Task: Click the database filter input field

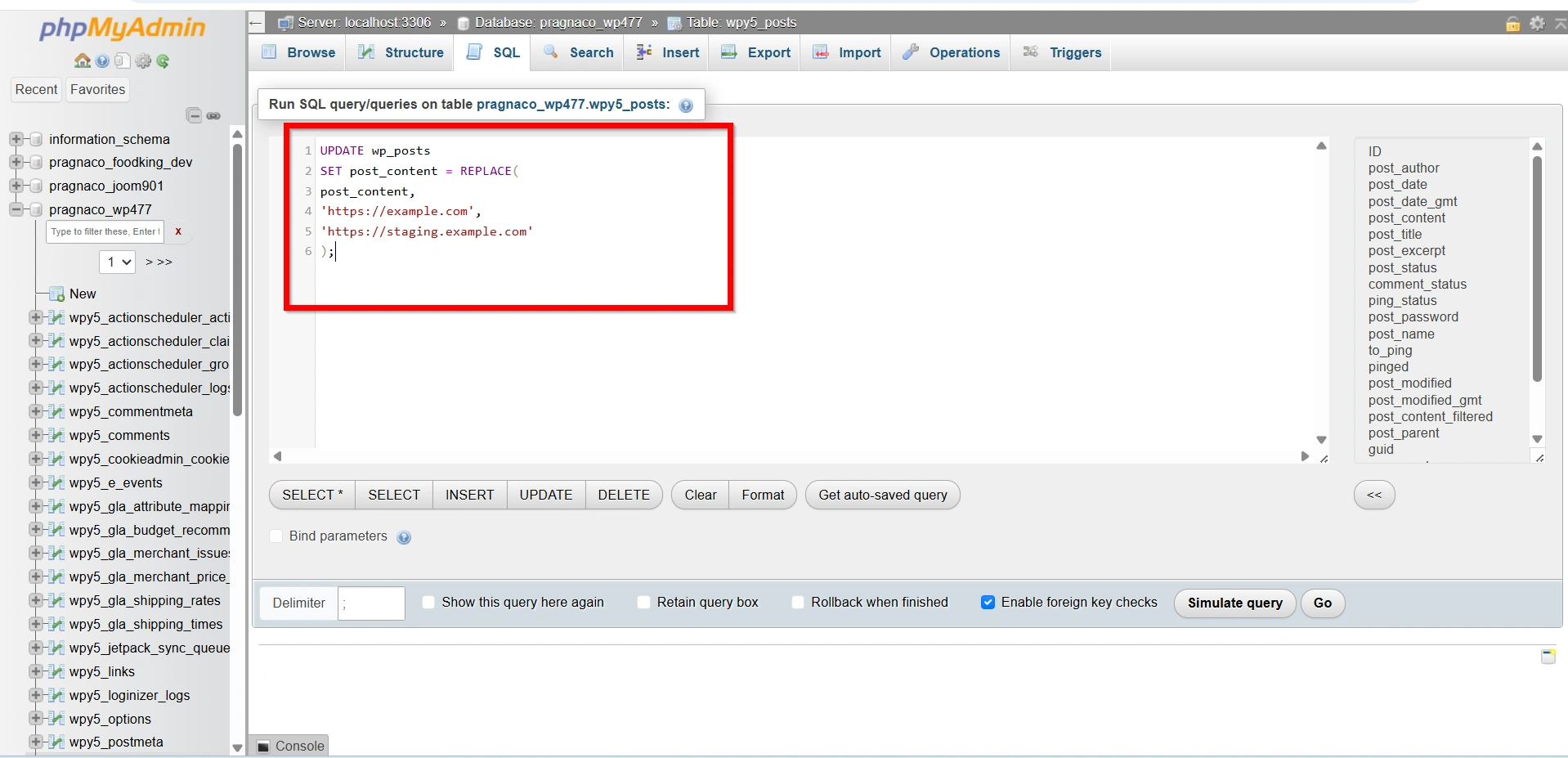Action: tap(105, 232)
